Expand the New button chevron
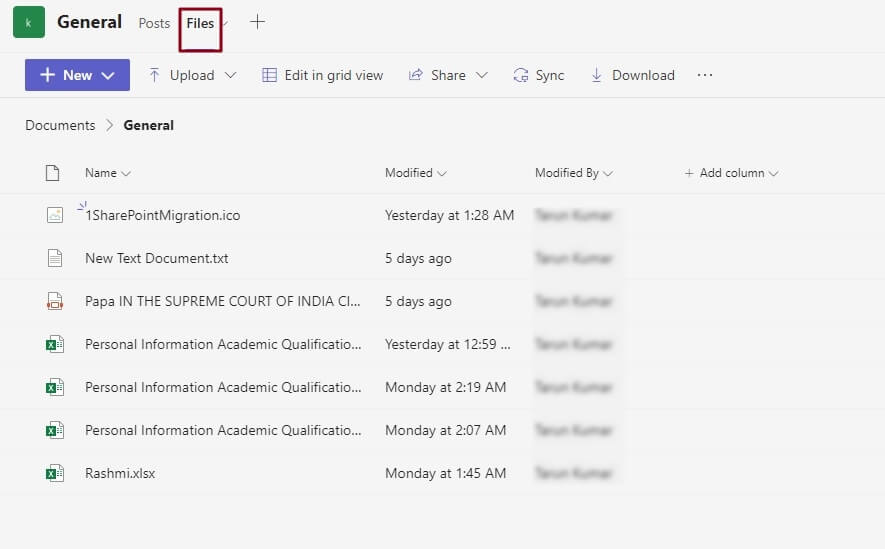885x549 pixels. (108, 76)
